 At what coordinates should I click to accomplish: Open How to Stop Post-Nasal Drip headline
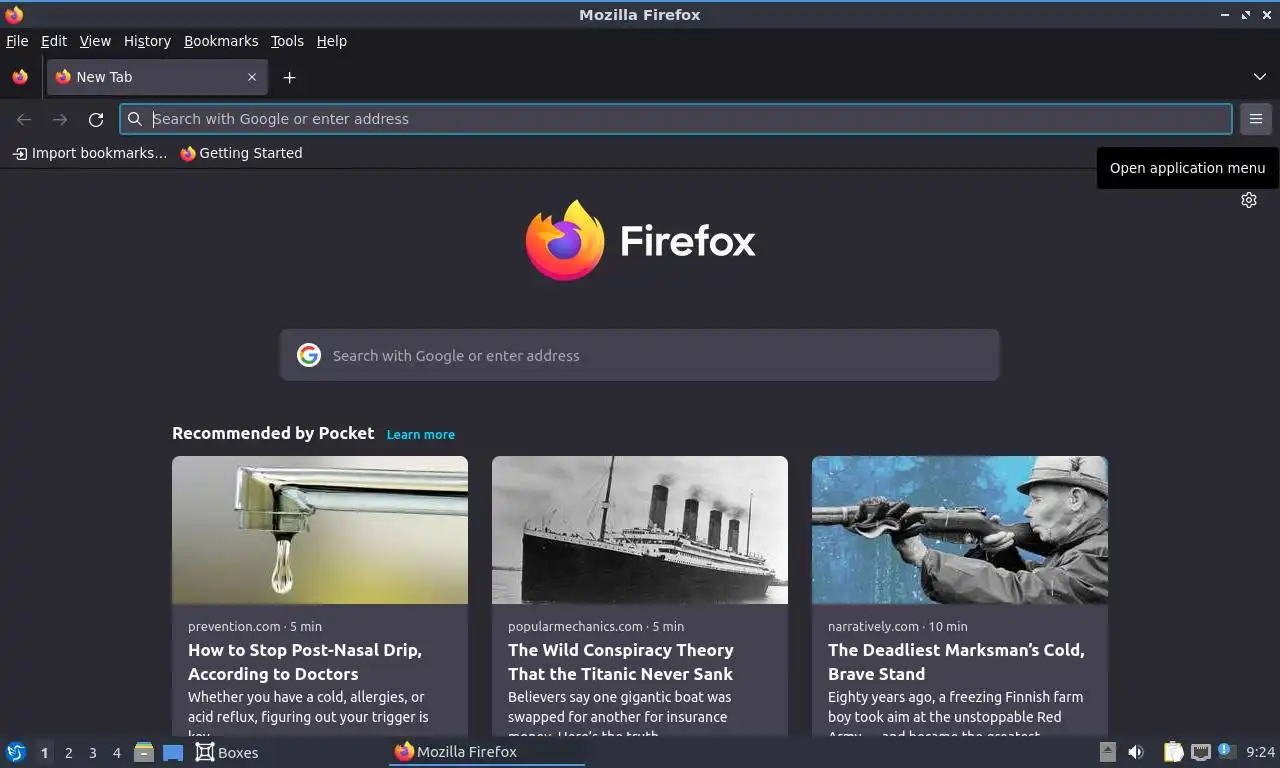[x=305, y=662]
